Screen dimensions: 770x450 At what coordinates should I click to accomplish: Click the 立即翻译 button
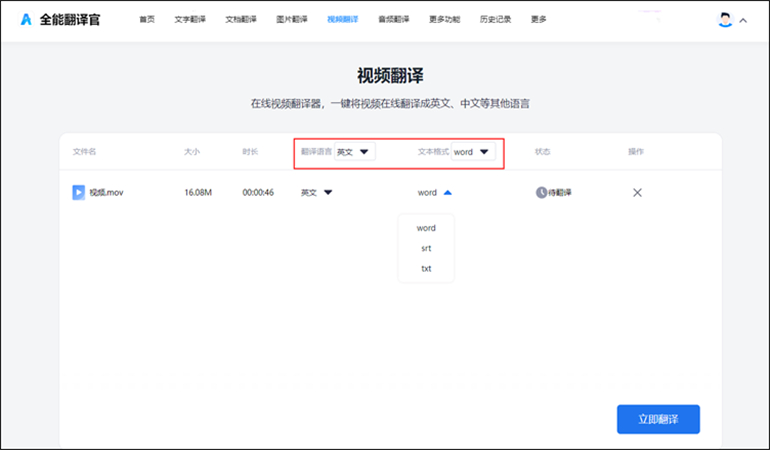click(658, 419)
